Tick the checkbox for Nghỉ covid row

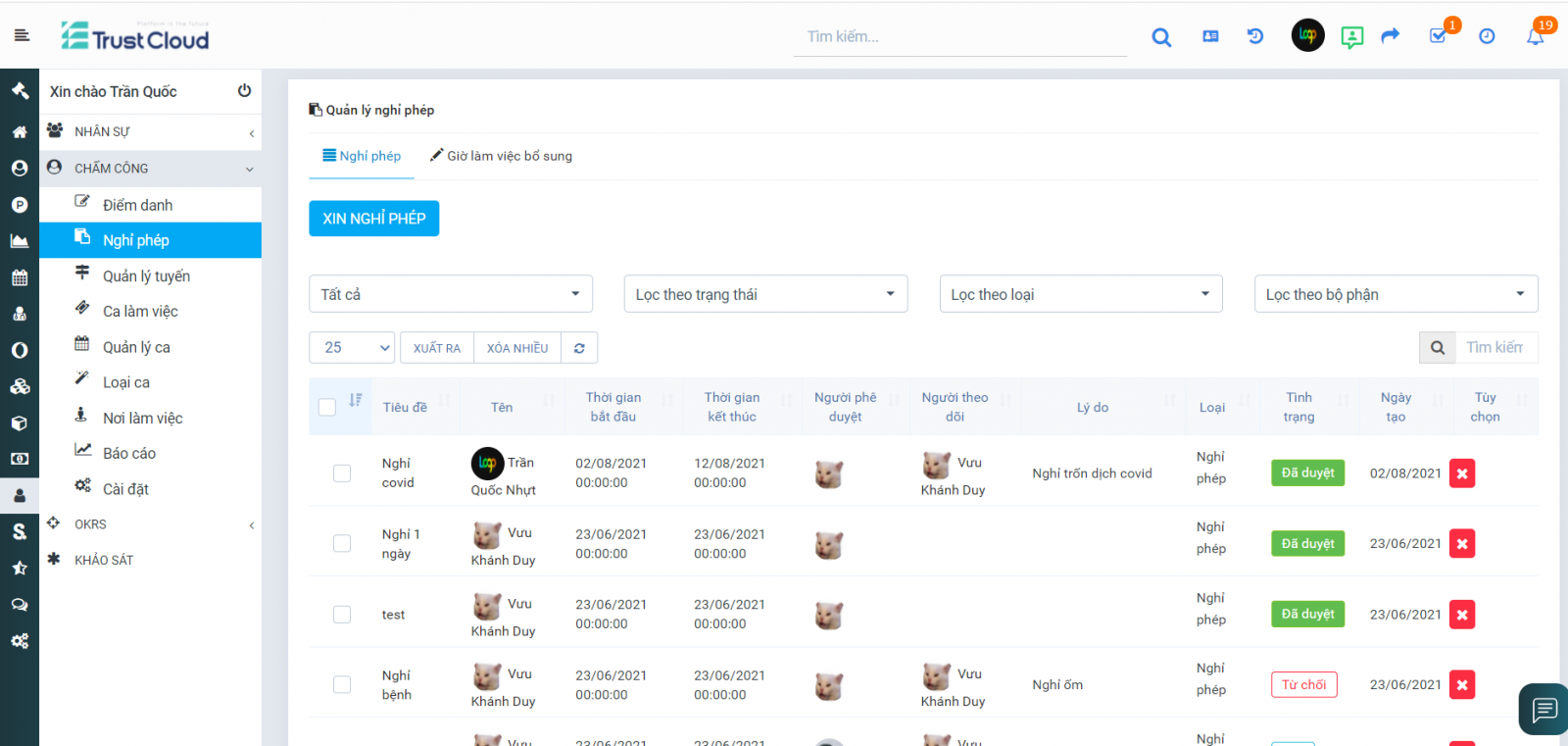click(x=342, y=473)
